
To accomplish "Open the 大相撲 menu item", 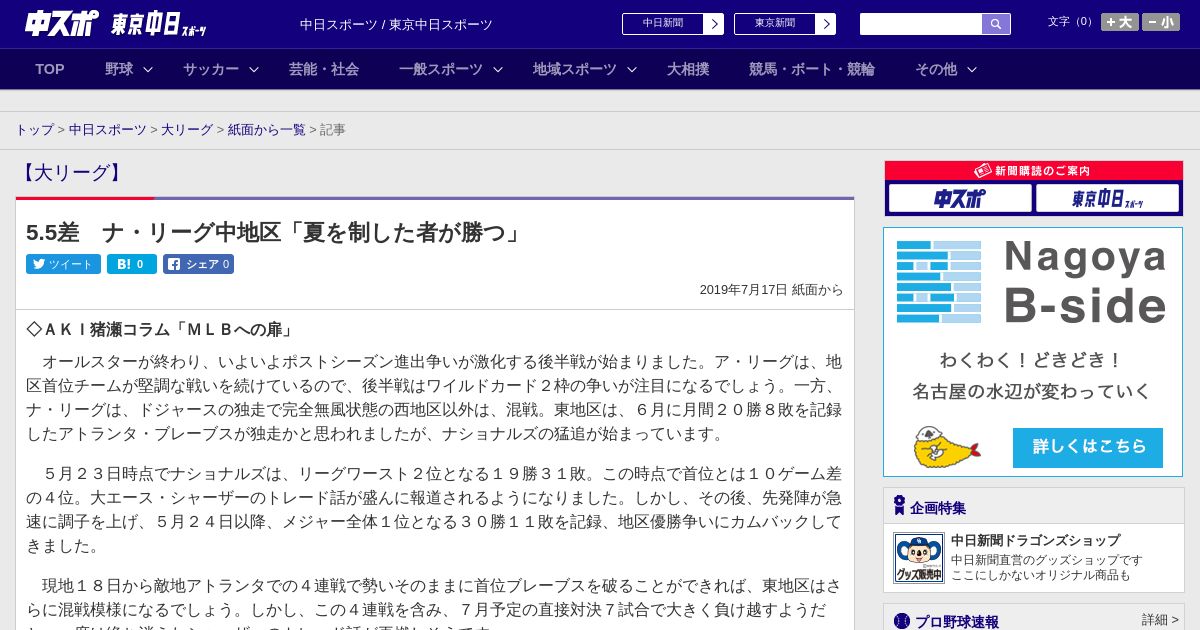I will (x=688, y=69).
